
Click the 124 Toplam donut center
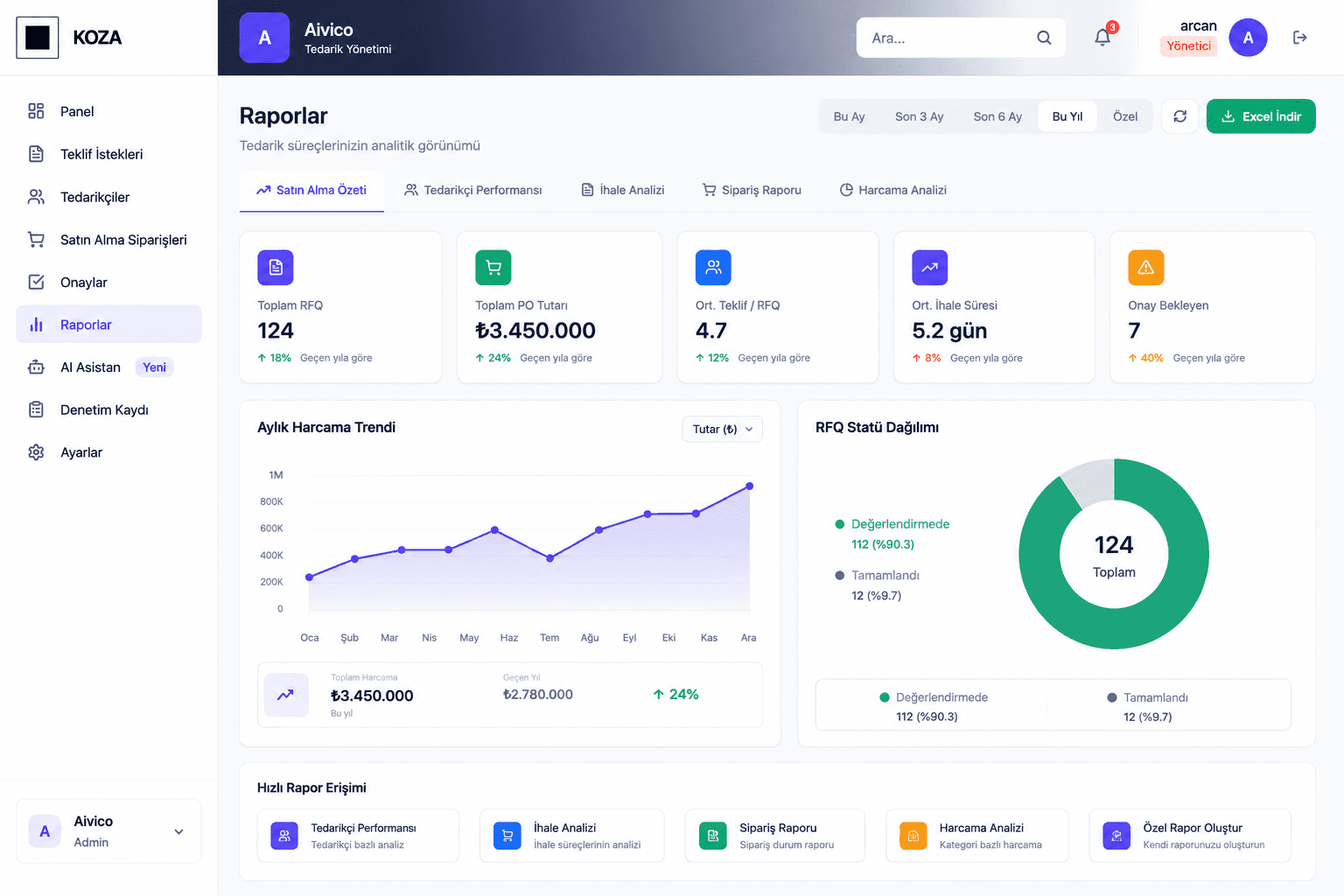(x=1114, y=556)
